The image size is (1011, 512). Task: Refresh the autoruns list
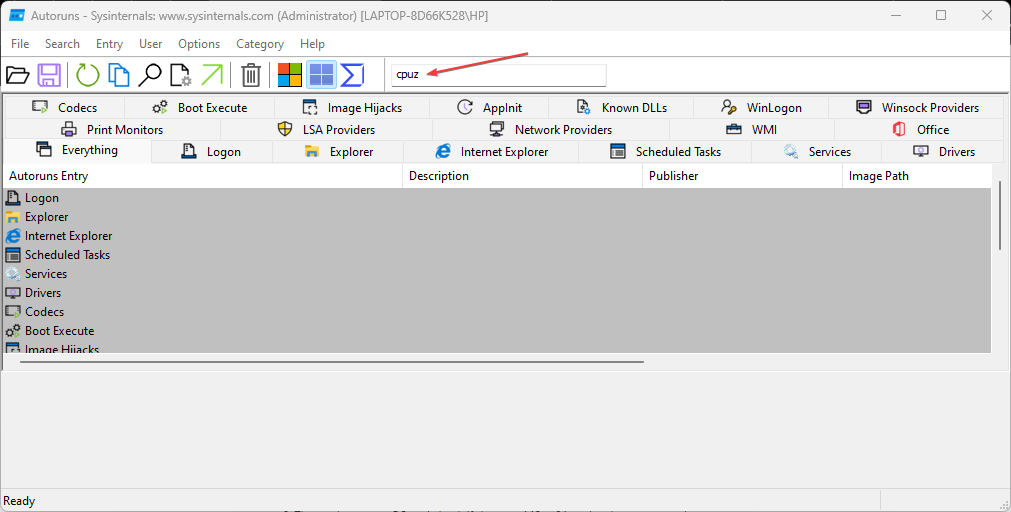pyautogui.click(x=88, y=75)
